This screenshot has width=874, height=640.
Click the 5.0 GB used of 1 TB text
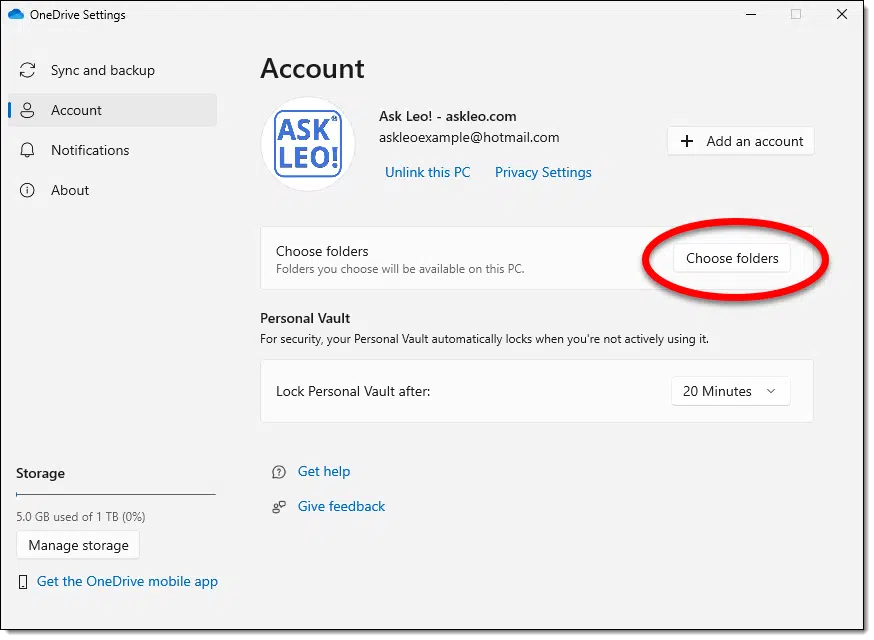pyautogui.click(x=81, y=517)
